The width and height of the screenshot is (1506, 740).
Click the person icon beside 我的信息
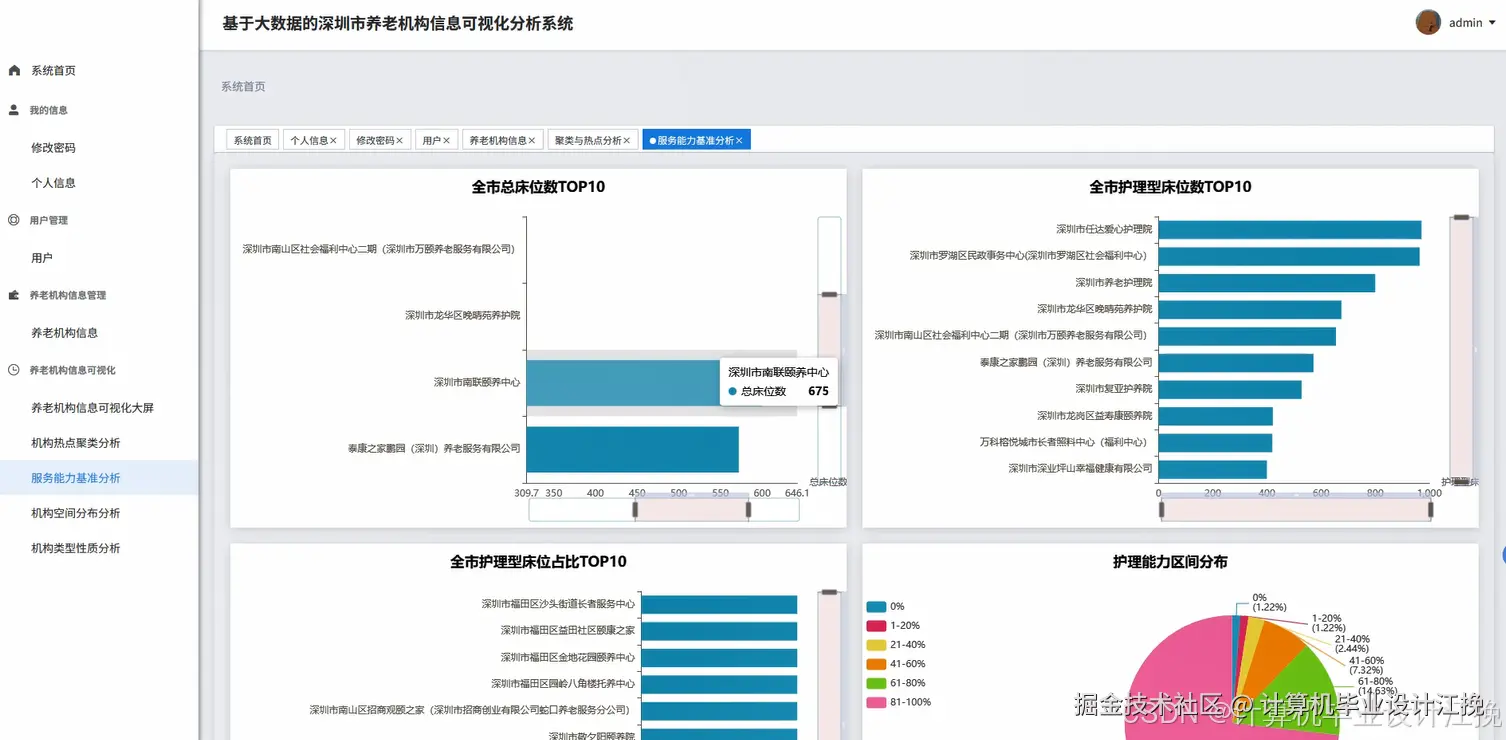[14, 110]
